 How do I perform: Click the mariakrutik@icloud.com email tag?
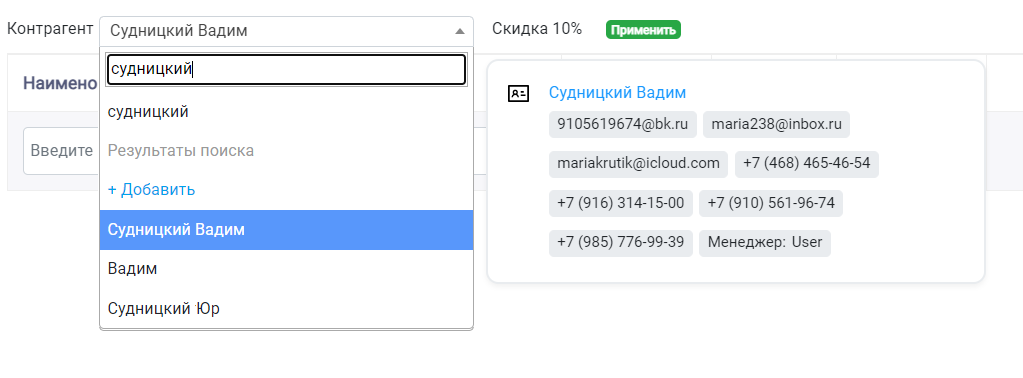click(x=639, y=164)
